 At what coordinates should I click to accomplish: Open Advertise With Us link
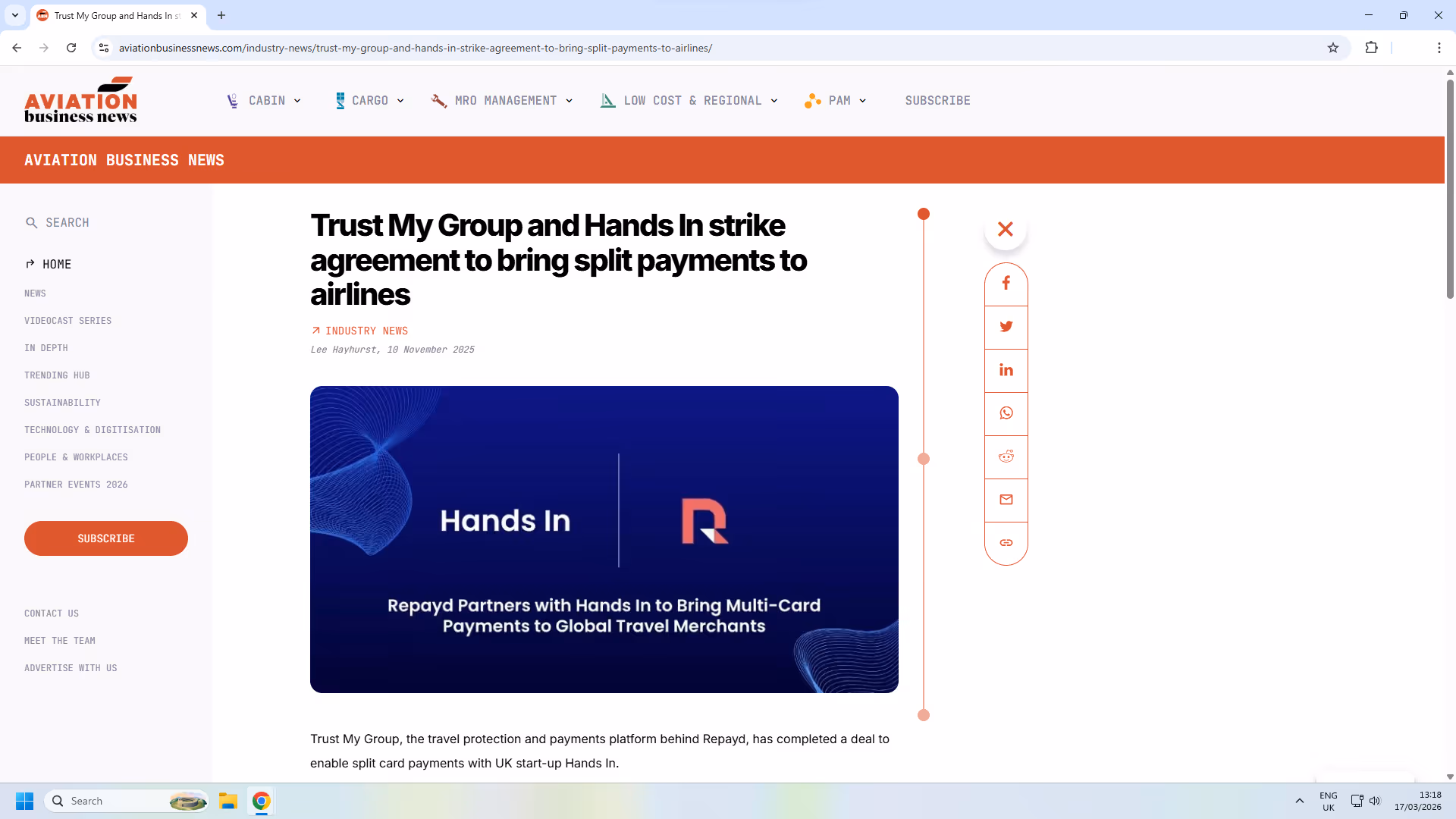[71, 668]
